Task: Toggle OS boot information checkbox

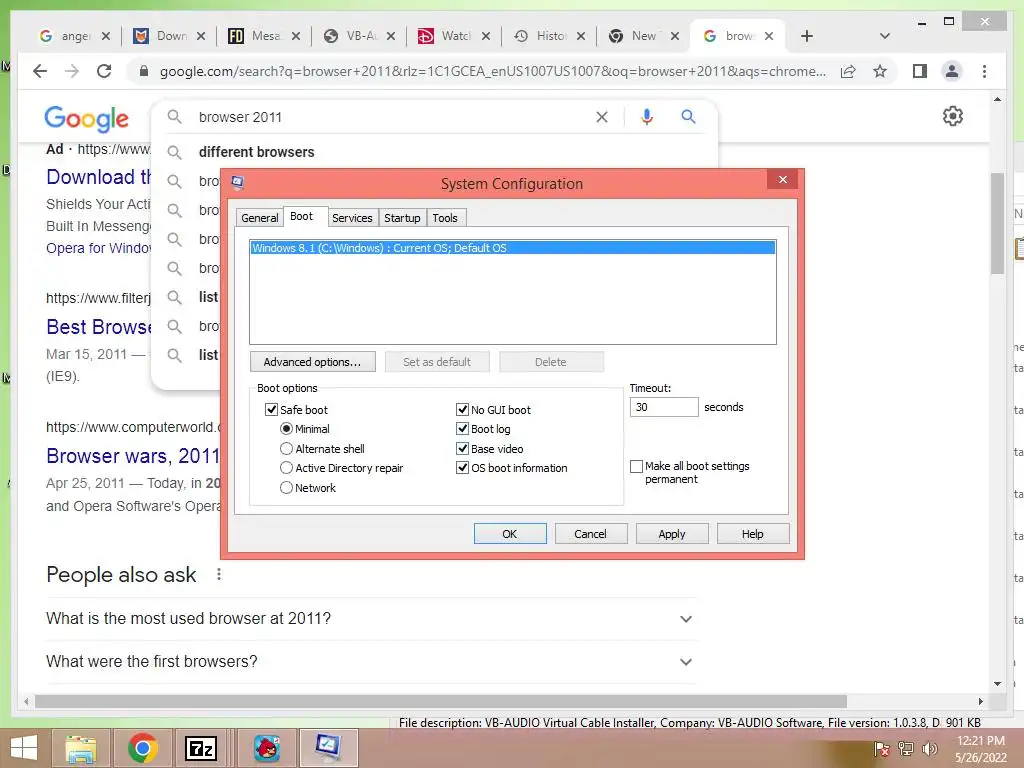Action: 462,468
